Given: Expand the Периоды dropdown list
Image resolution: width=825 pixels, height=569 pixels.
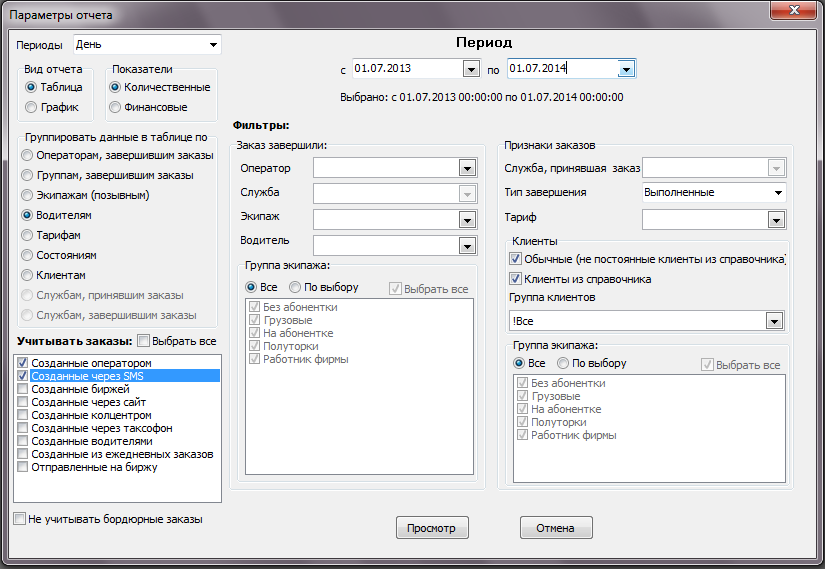Looking at the screenshot, I should click(x=214, y=45).
